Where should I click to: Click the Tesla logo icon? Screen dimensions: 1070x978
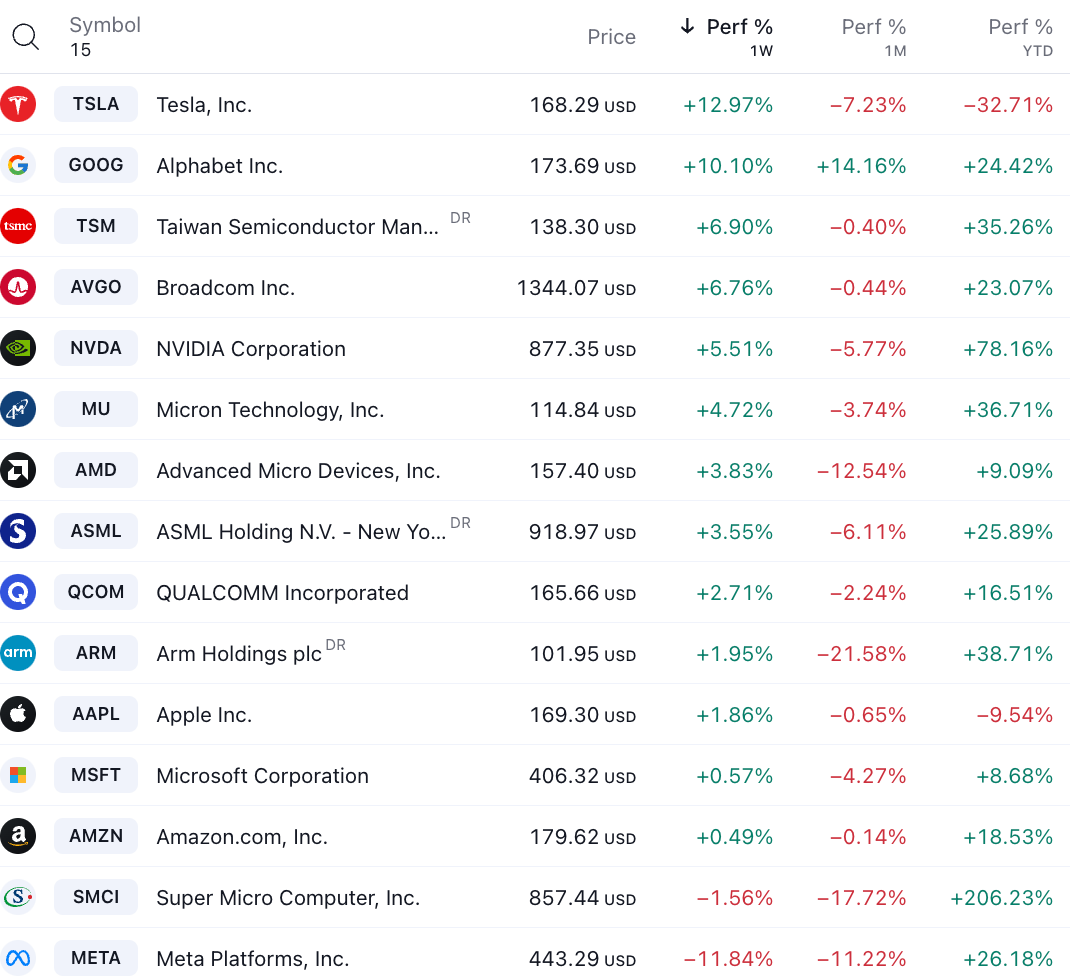pyautogui.click(x=19, y=104)
